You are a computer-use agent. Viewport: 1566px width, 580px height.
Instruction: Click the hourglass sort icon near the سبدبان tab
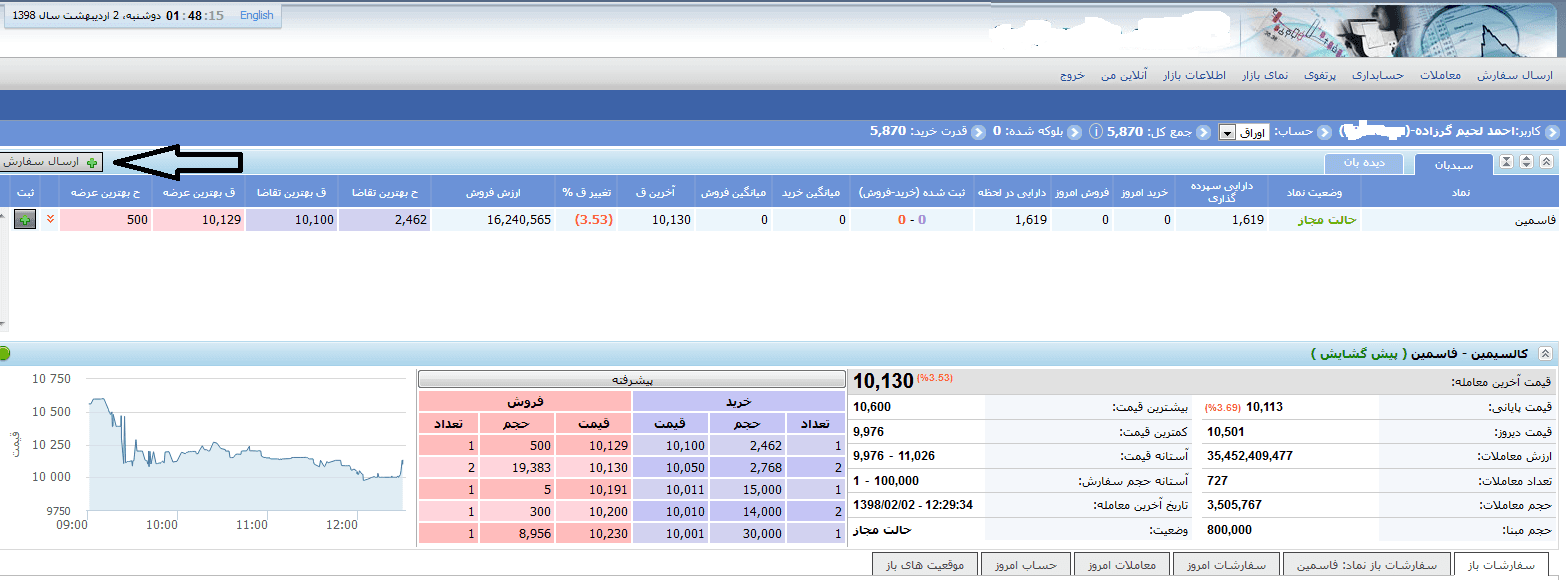1507,161
